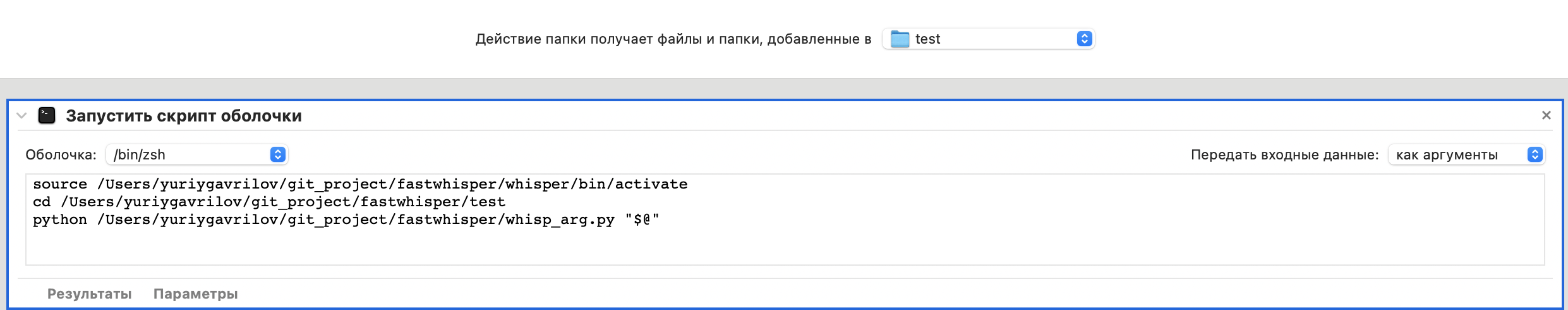The width and height of the screenshot is (1568, 310).
Task: Click the blue arrows of the как аргументы popup
Action: point(1535,154)
